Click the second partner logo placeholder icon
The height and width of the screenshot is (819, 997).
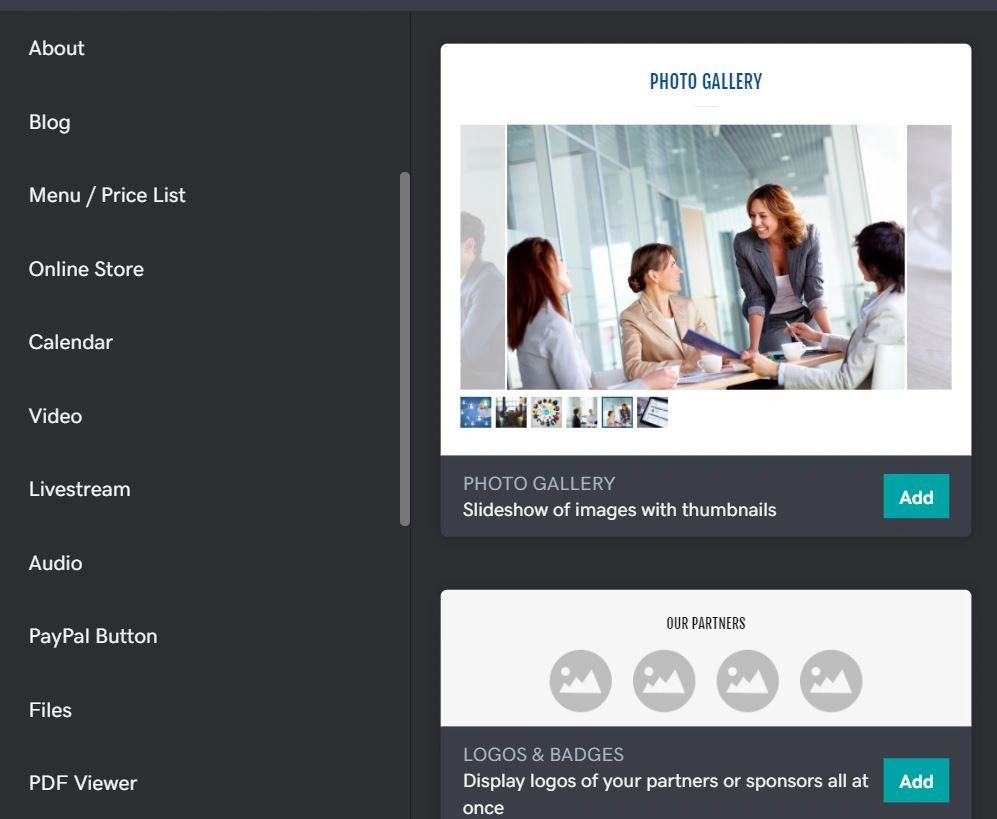click(664, 680)
